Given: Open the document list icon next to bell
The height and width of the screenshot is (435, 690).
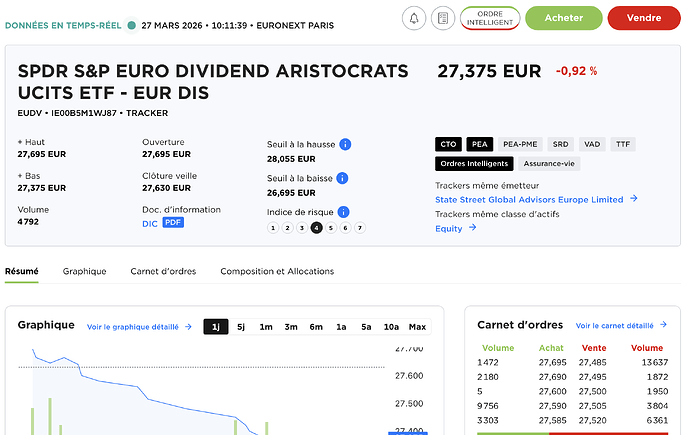Looking at the screenshot, I should 443,18.
